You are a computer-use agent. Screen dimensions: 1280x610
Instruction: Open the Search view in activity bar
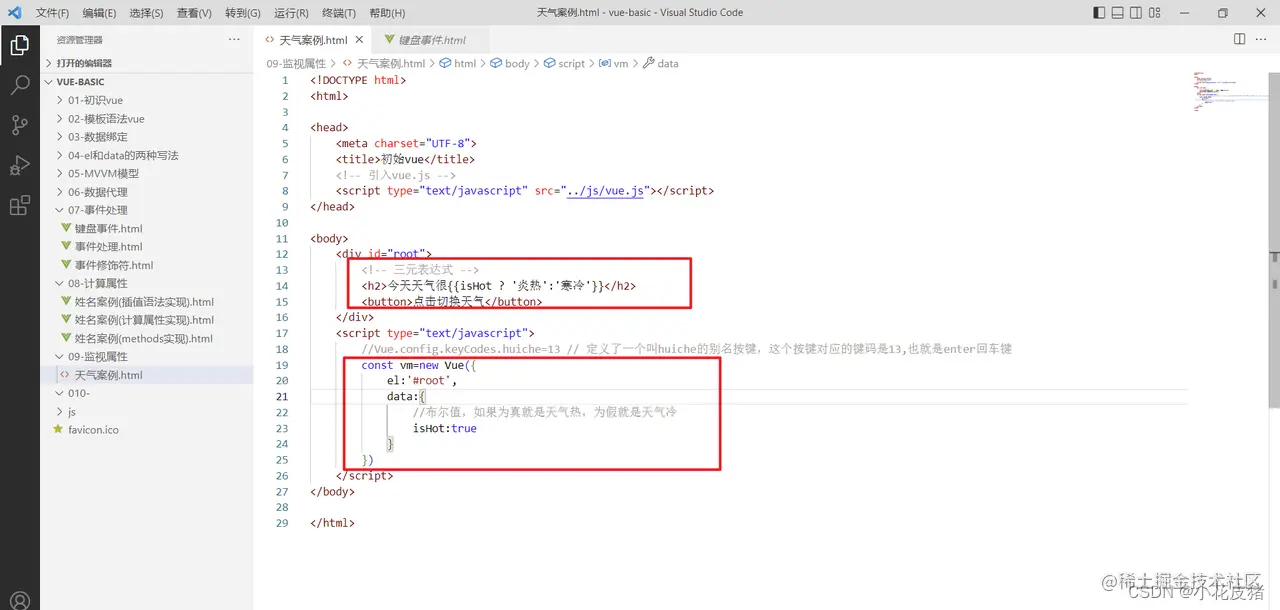pos(19,85)
